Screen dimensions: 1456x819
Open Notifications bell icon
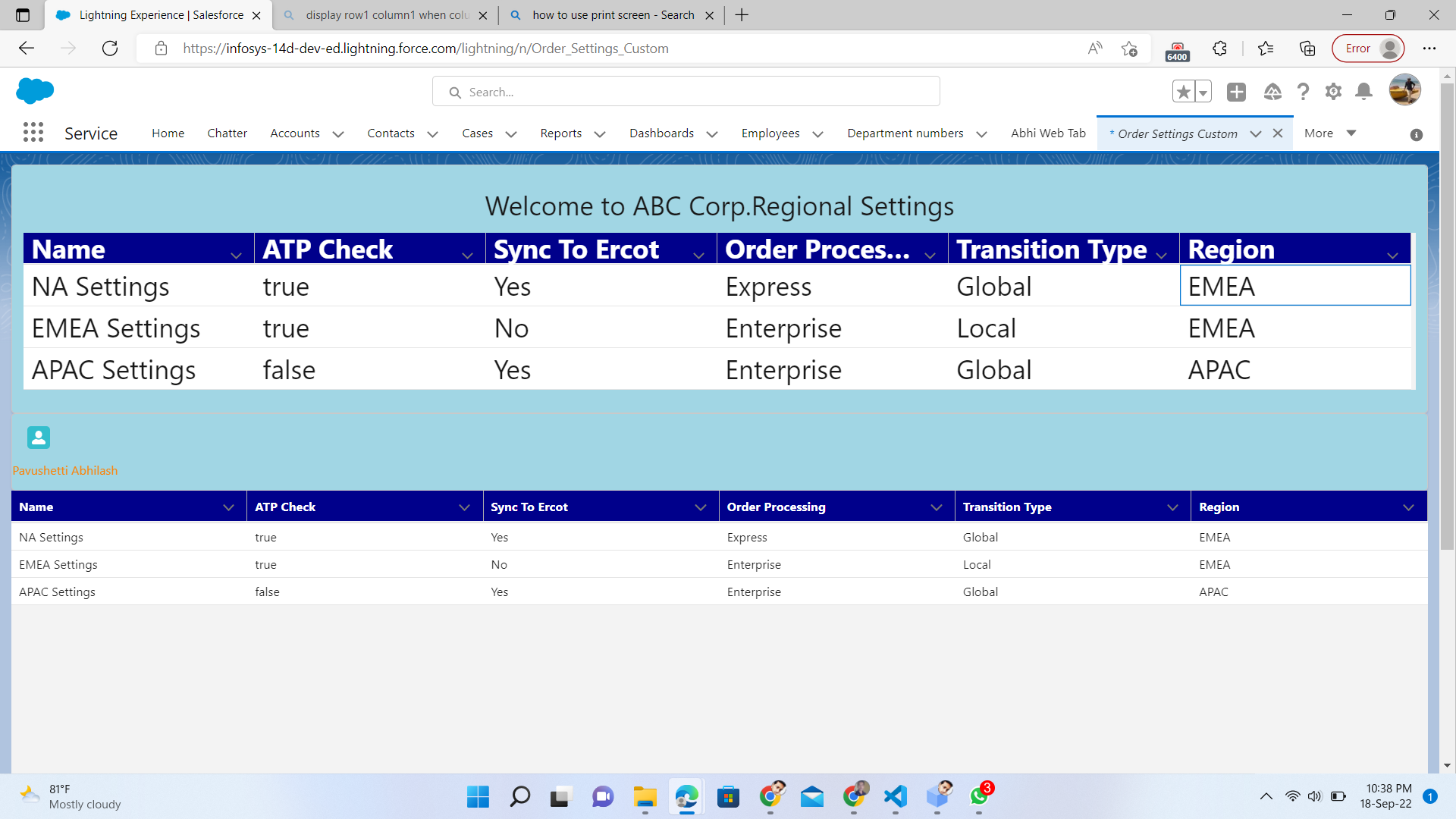point(1363,92)
